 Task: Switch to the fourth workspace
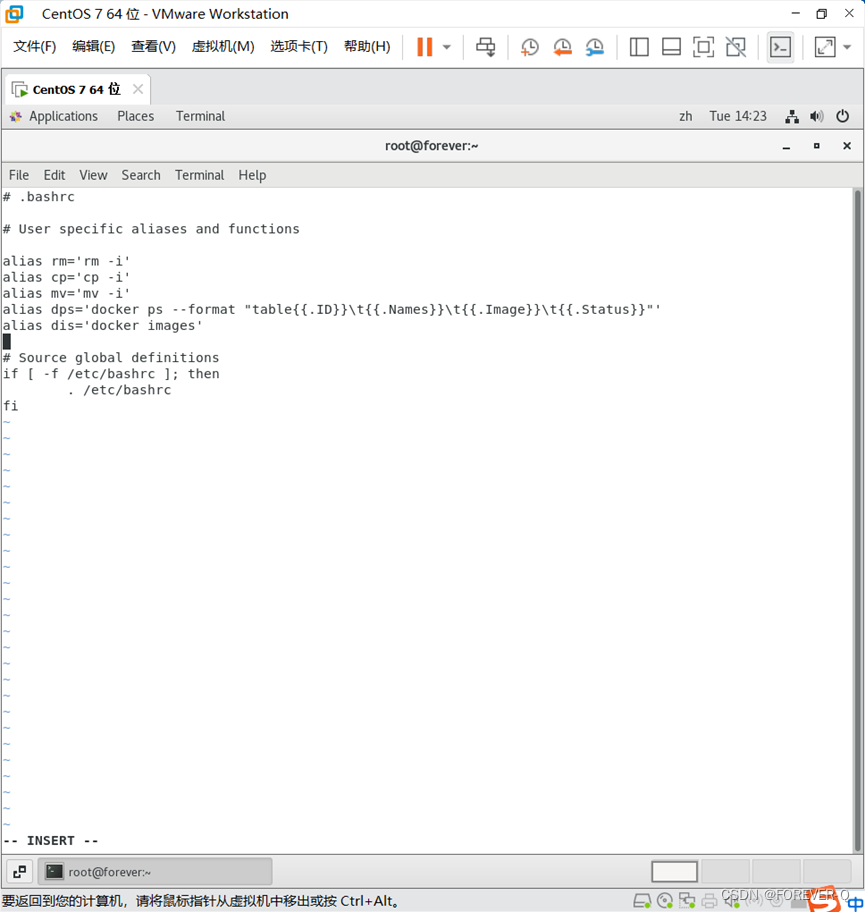827,871
